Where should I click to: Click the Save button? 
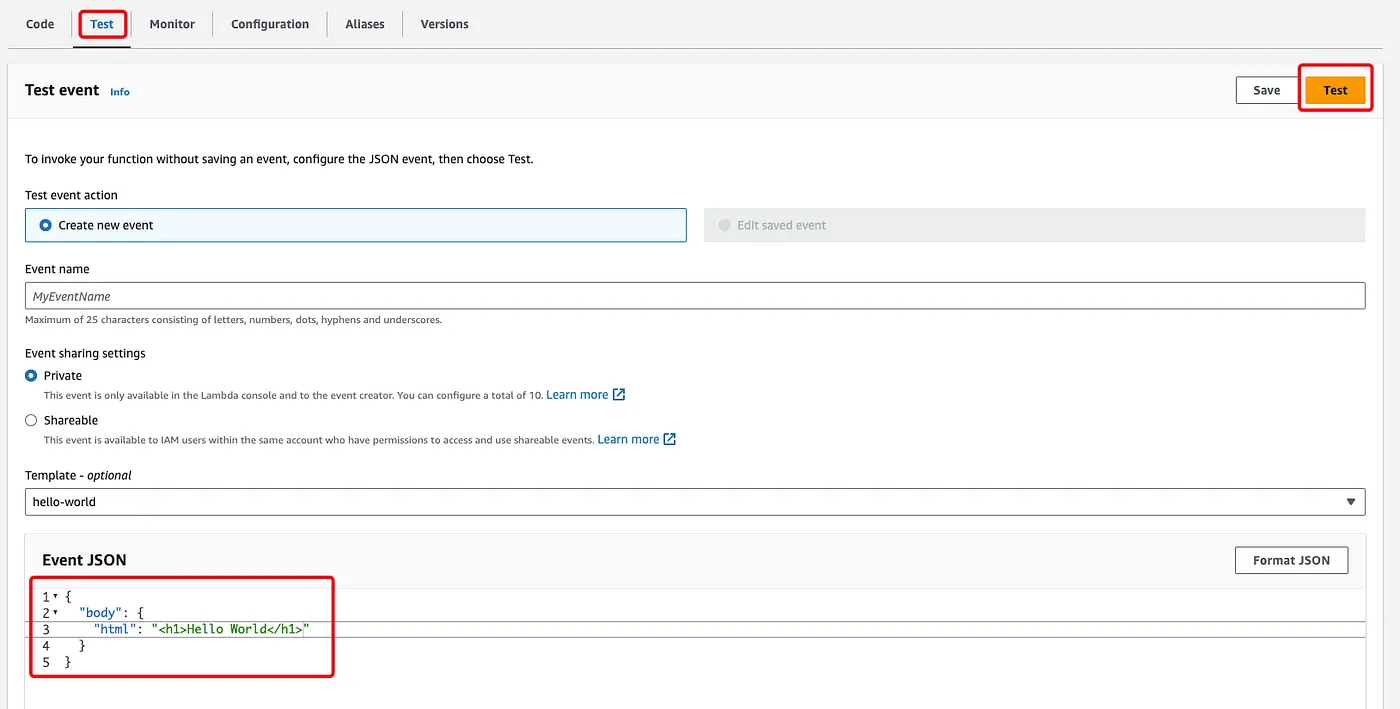pos(1266,90)
